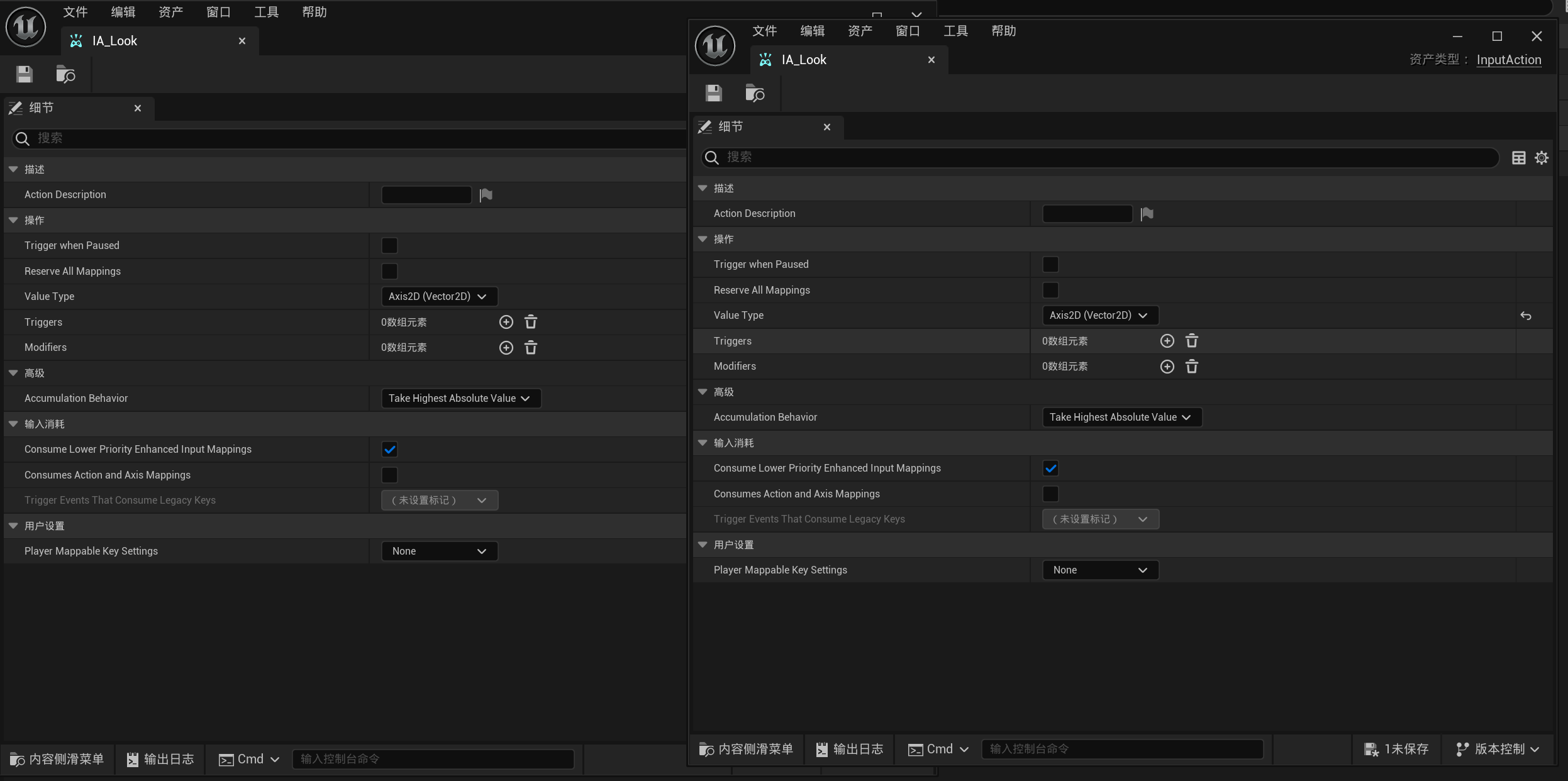Viewport: 1568px width, 781px height.
Task: Enable Trigger when Paused in right window
Action: coord(1050,265)
